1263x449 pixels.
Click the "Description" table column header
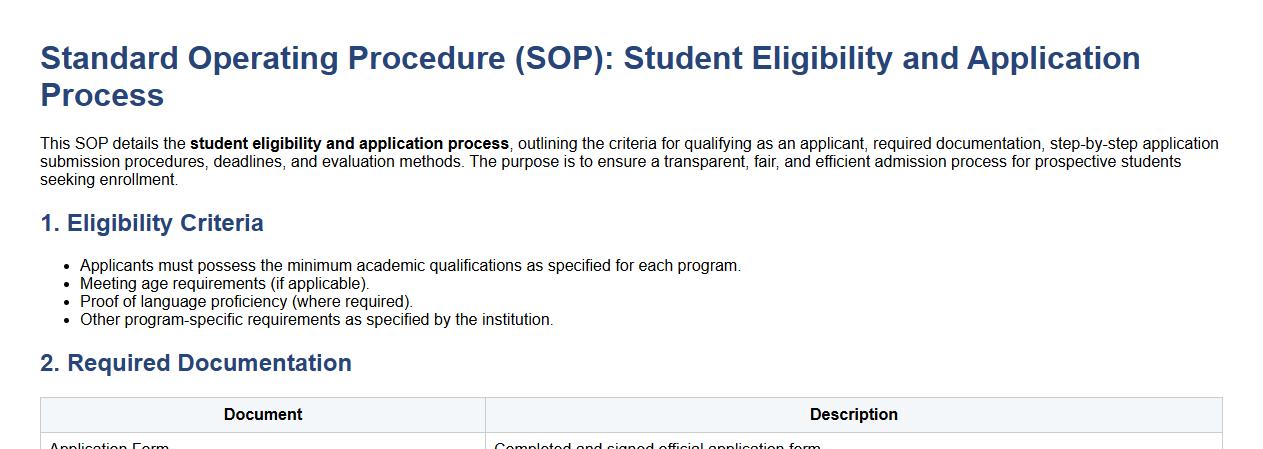pos(853,415)
